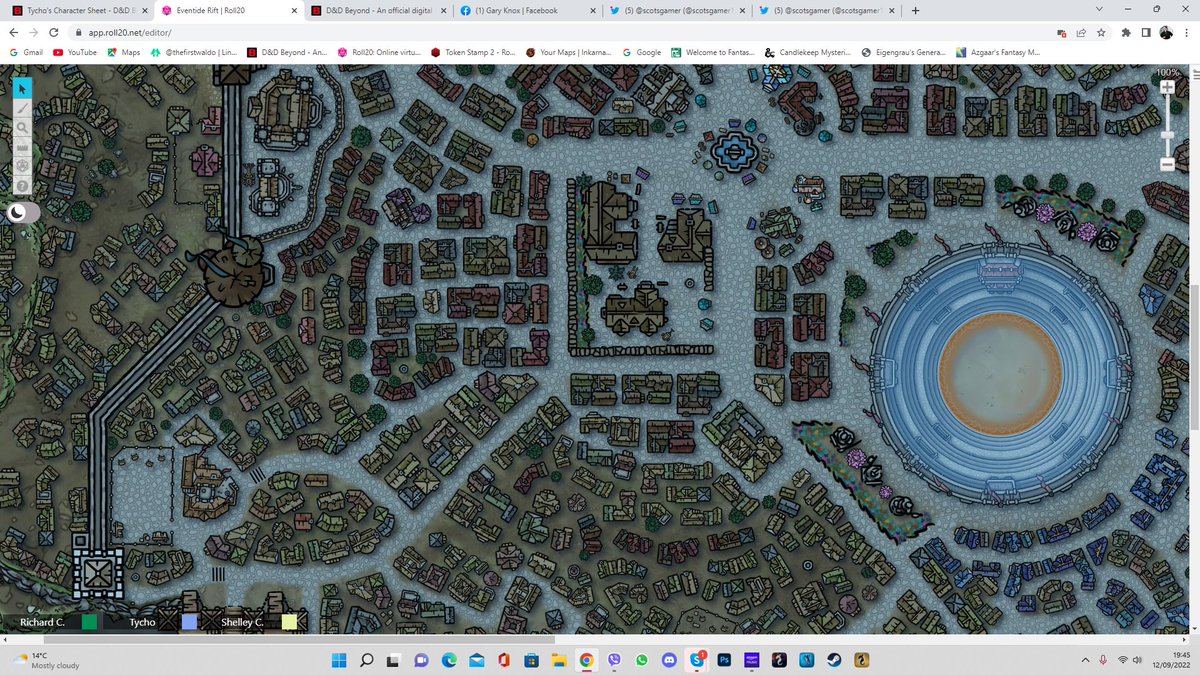Open Steam from the taskbar
The height and width of the screenshot is (675, 1200).
coord(833,660)
